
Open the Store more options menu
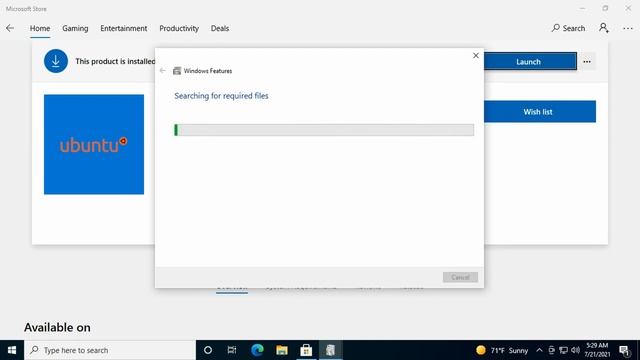(628, 28)
